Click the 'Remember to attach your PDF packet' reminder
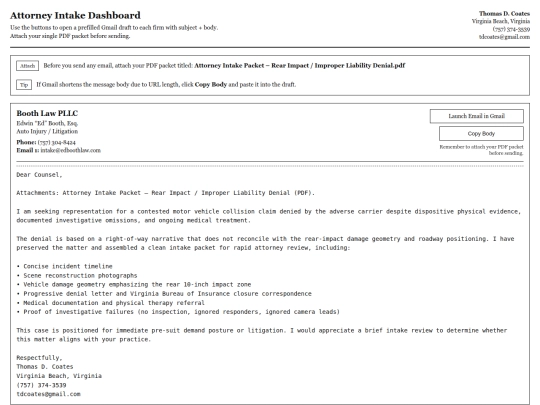The image size is (540, 405). (x=481, y=150)
